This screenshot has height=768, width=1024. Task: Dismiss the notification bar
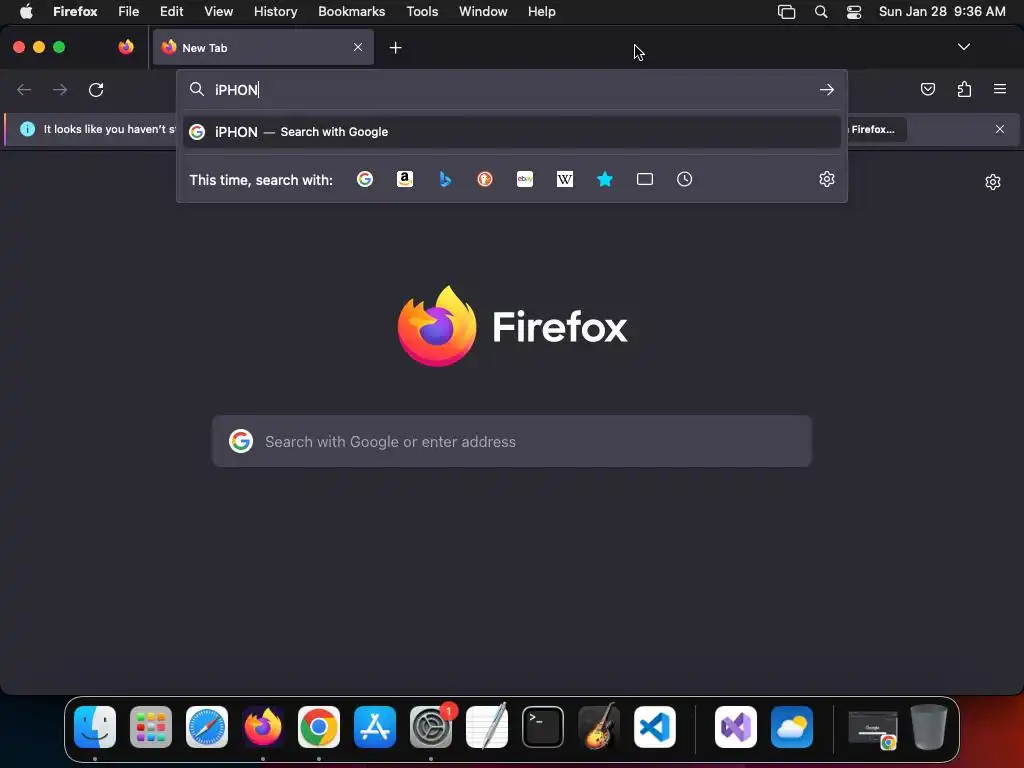click(1000, 129)
